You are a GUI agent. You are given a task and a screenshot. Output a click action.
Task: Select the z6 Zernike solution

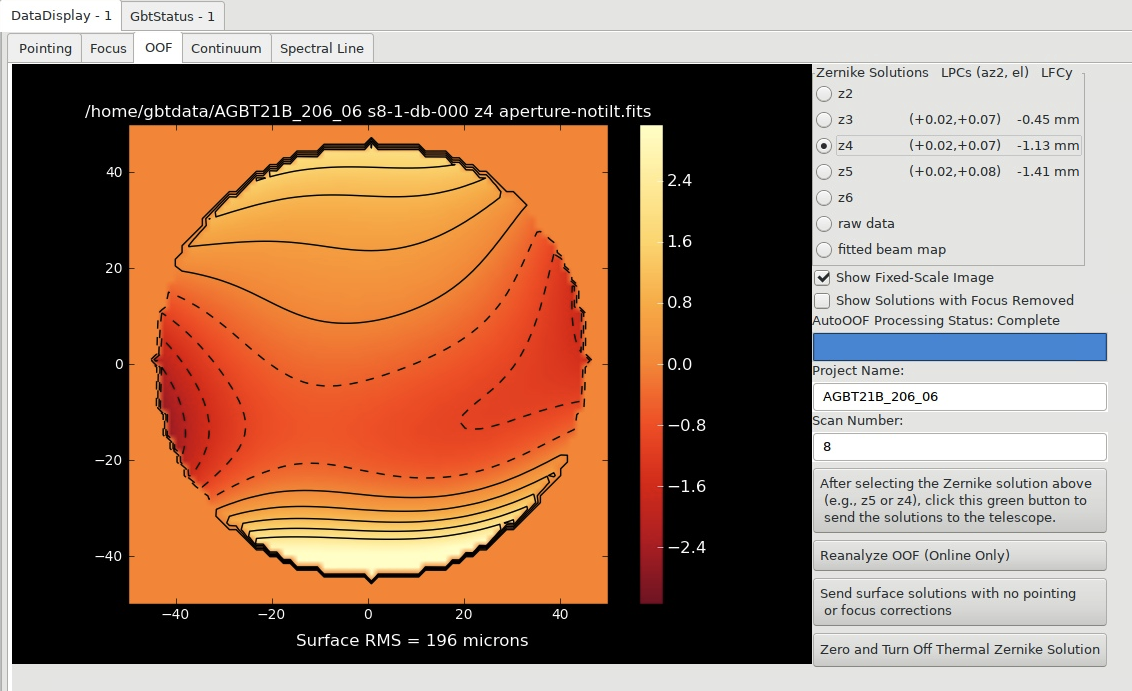(x=824, y=198)
